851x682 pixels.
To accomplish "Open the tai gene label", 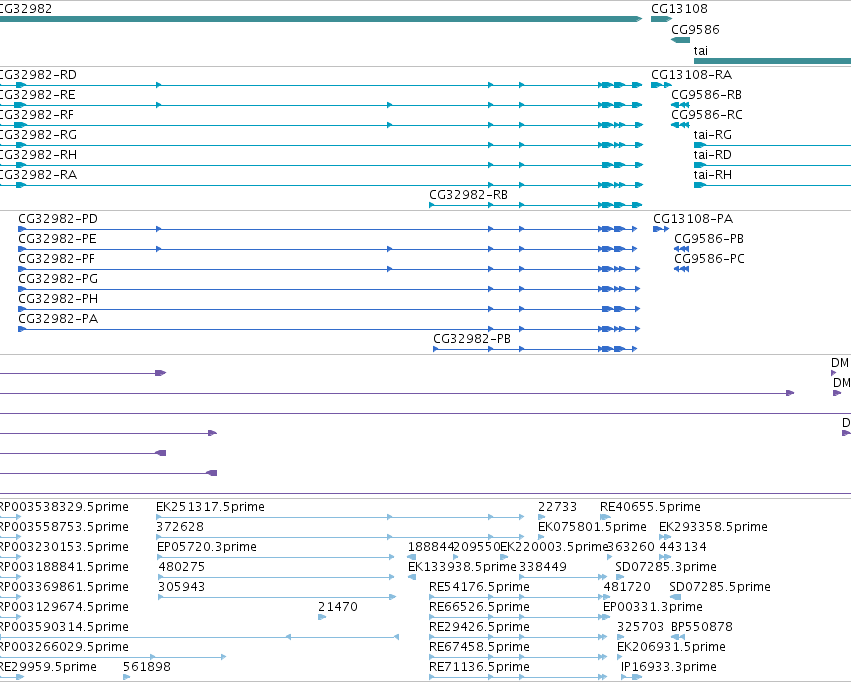I will click(x=701, y=51).
